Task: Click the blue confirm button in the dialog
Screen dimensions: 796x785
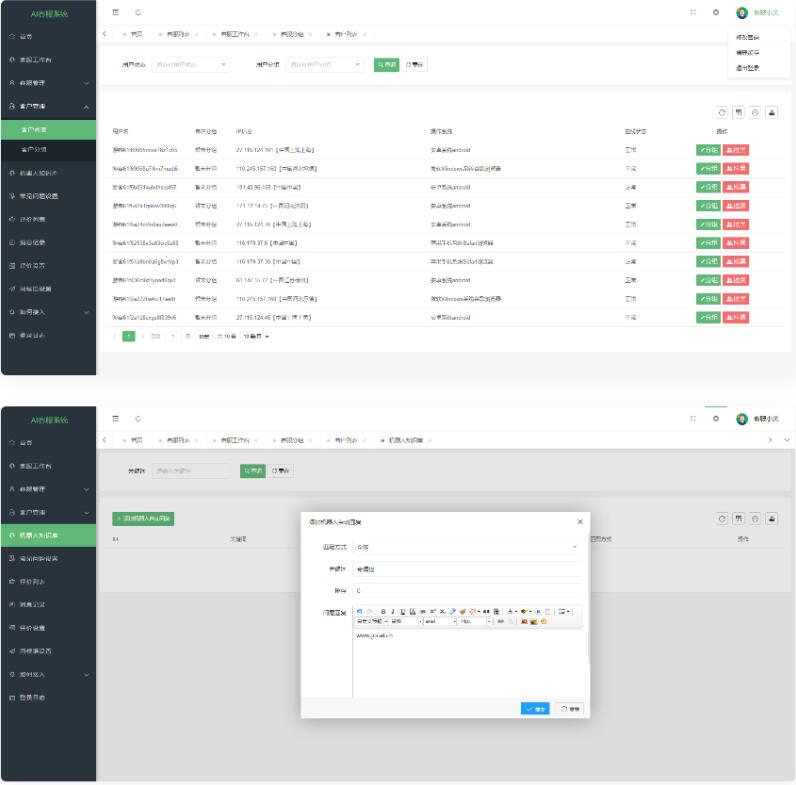Action: pyautogui.click(x=535, y=708)
